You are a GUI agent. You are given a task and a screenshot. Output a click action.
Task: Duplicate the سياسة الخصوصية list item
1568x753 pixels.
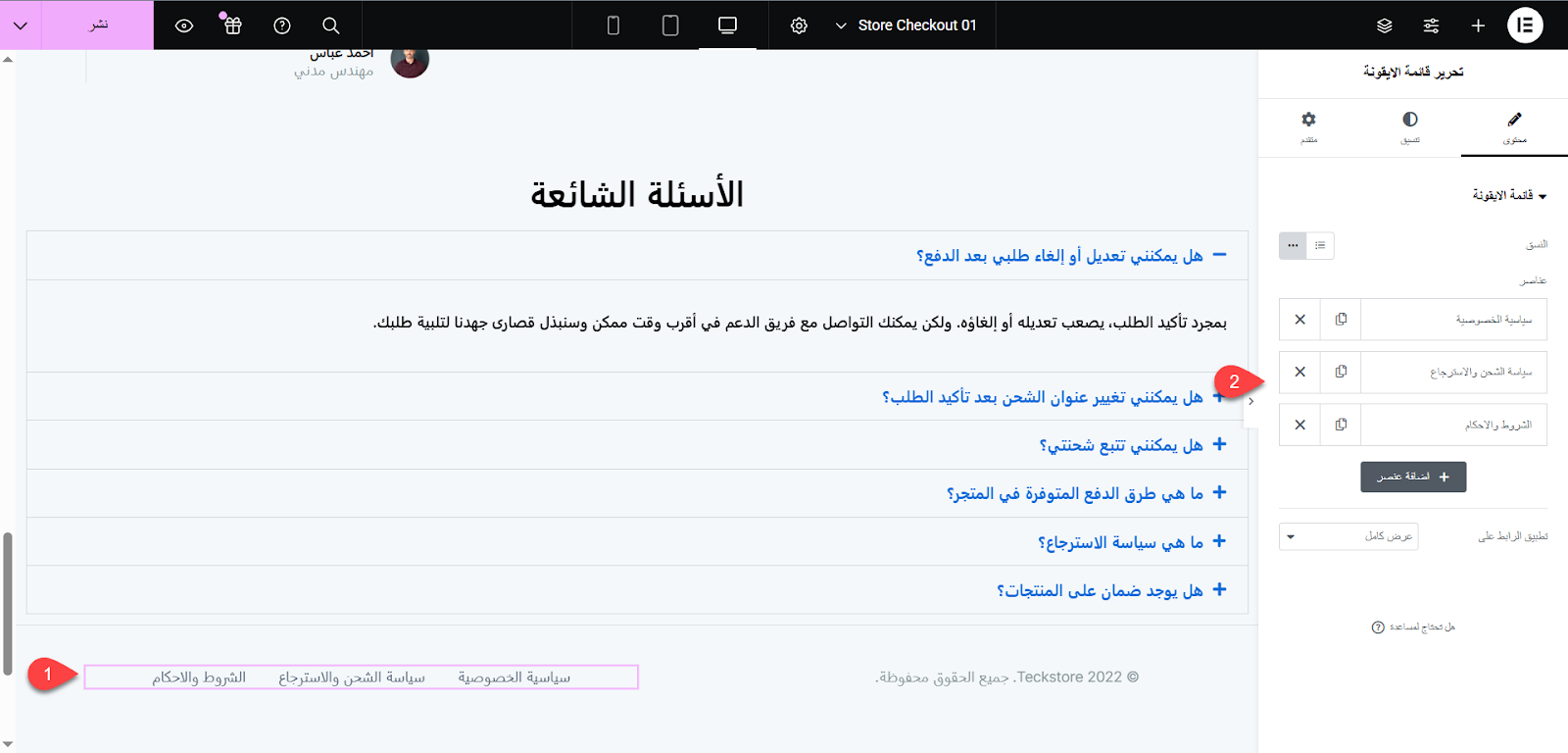point(1341,320)
